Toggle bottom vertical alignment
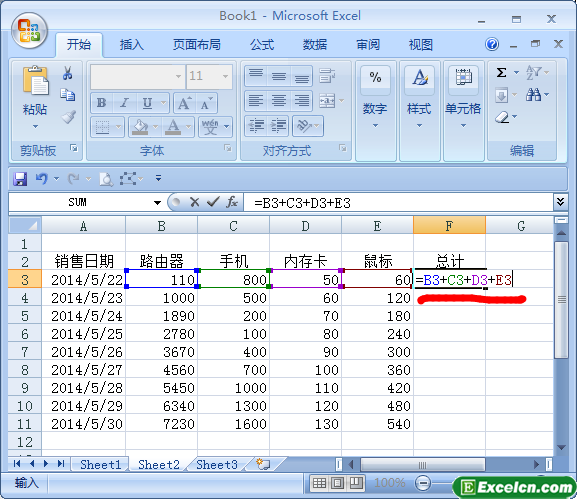The height and width of the screenshot is (499, 577). (x=301, y=76)
